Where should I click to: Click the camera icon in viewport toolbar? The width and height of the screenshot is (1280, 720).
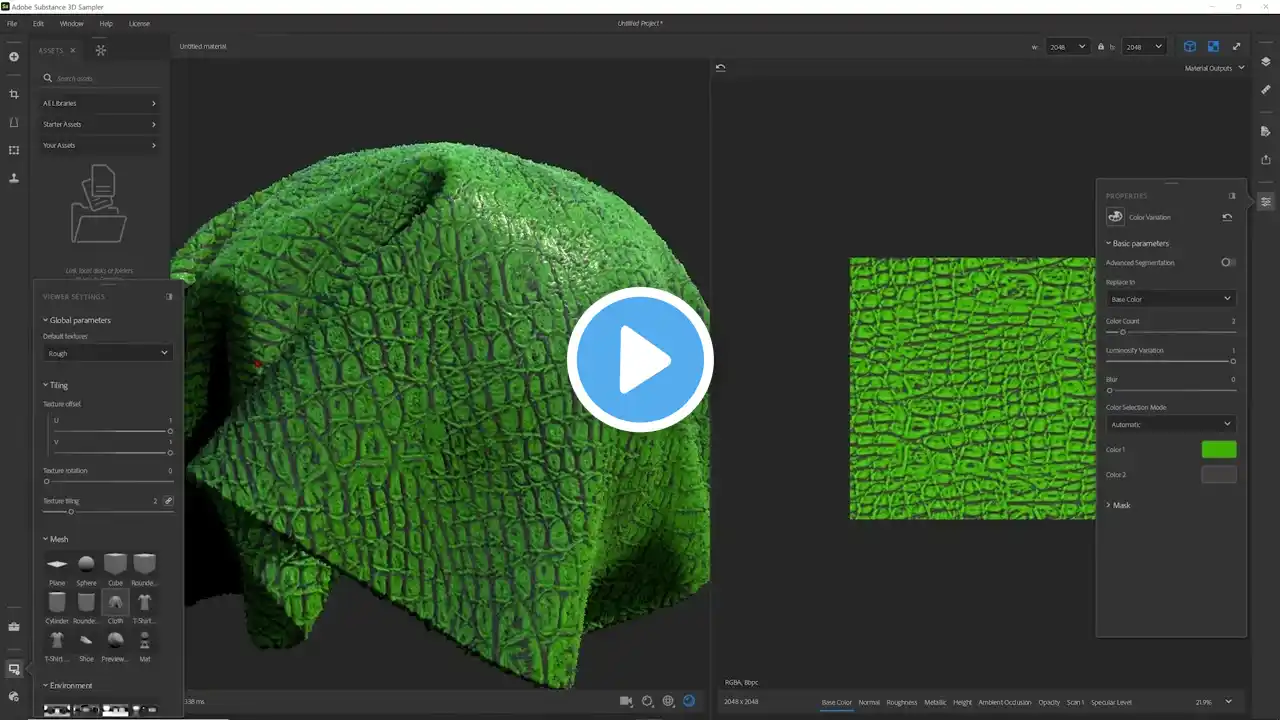coord(626,701)
